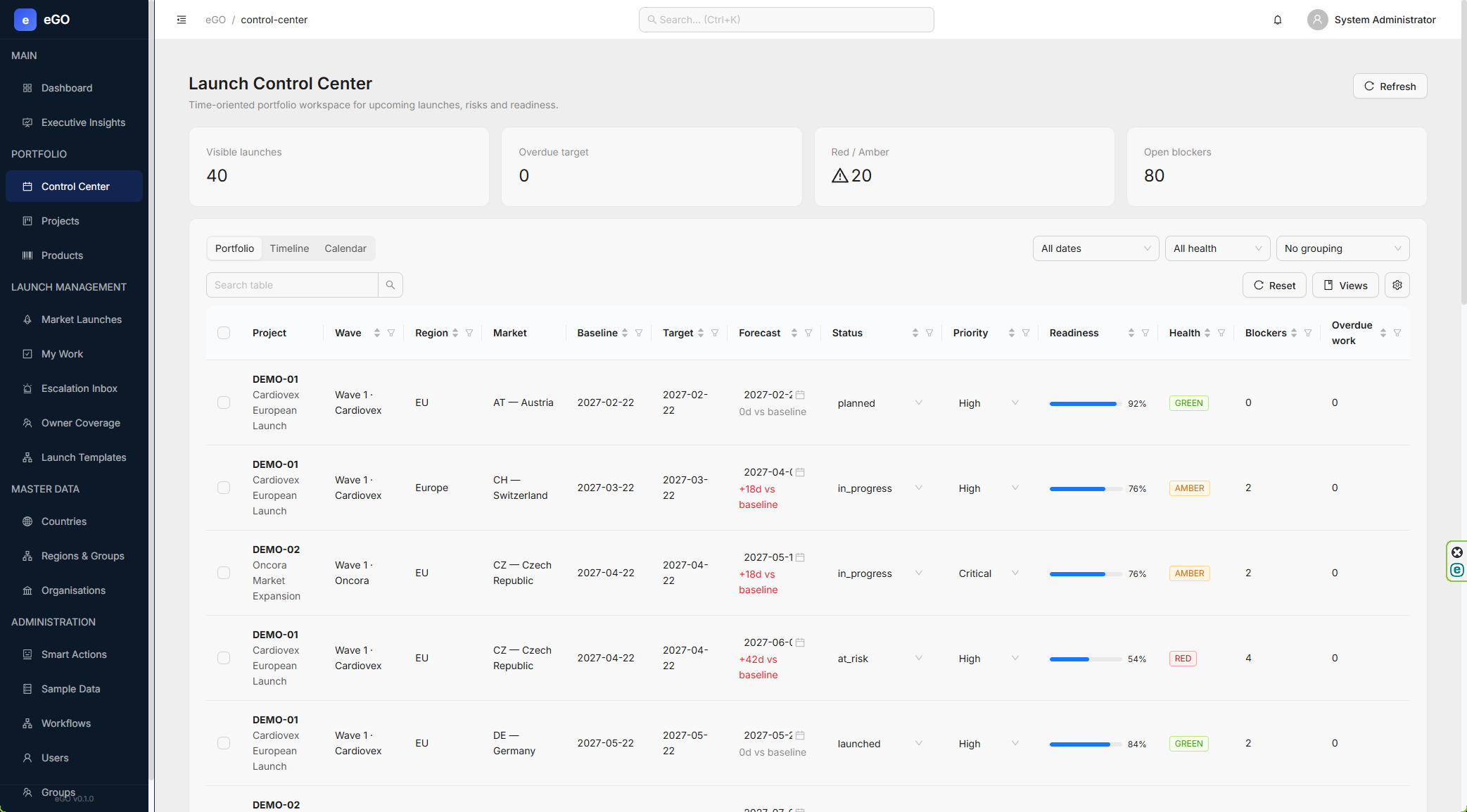The height and width of the screenshot is (812, 1467).
Task: Open Owner Coverage in sidebar
Action: pos(74,423)
